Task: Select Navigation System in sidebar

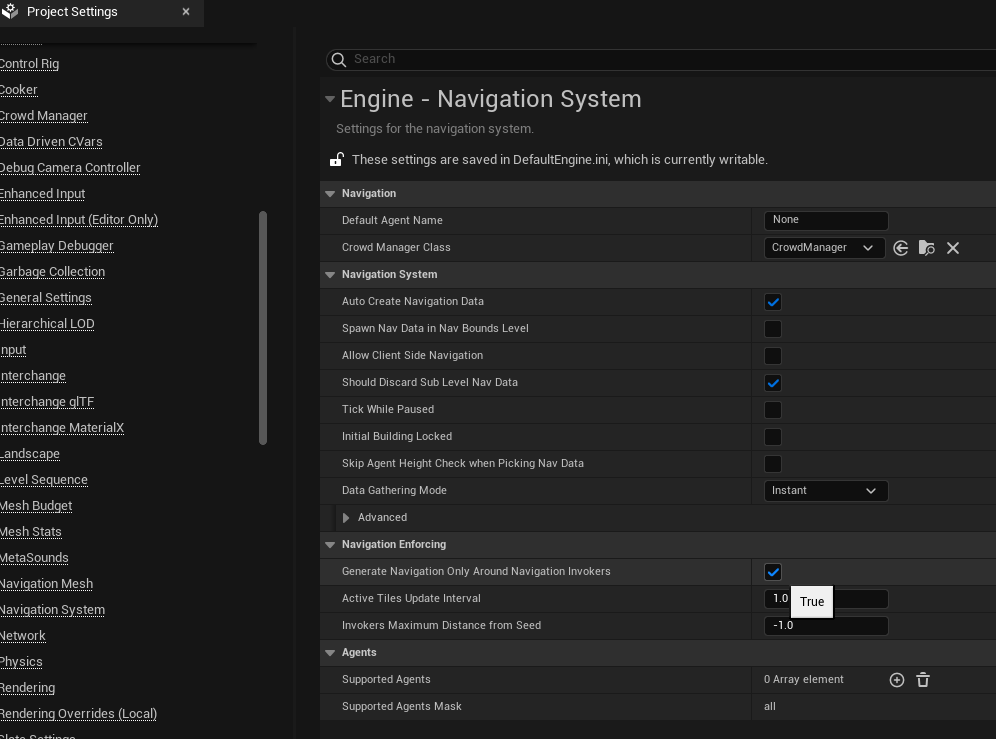Action: coord(52,611)
